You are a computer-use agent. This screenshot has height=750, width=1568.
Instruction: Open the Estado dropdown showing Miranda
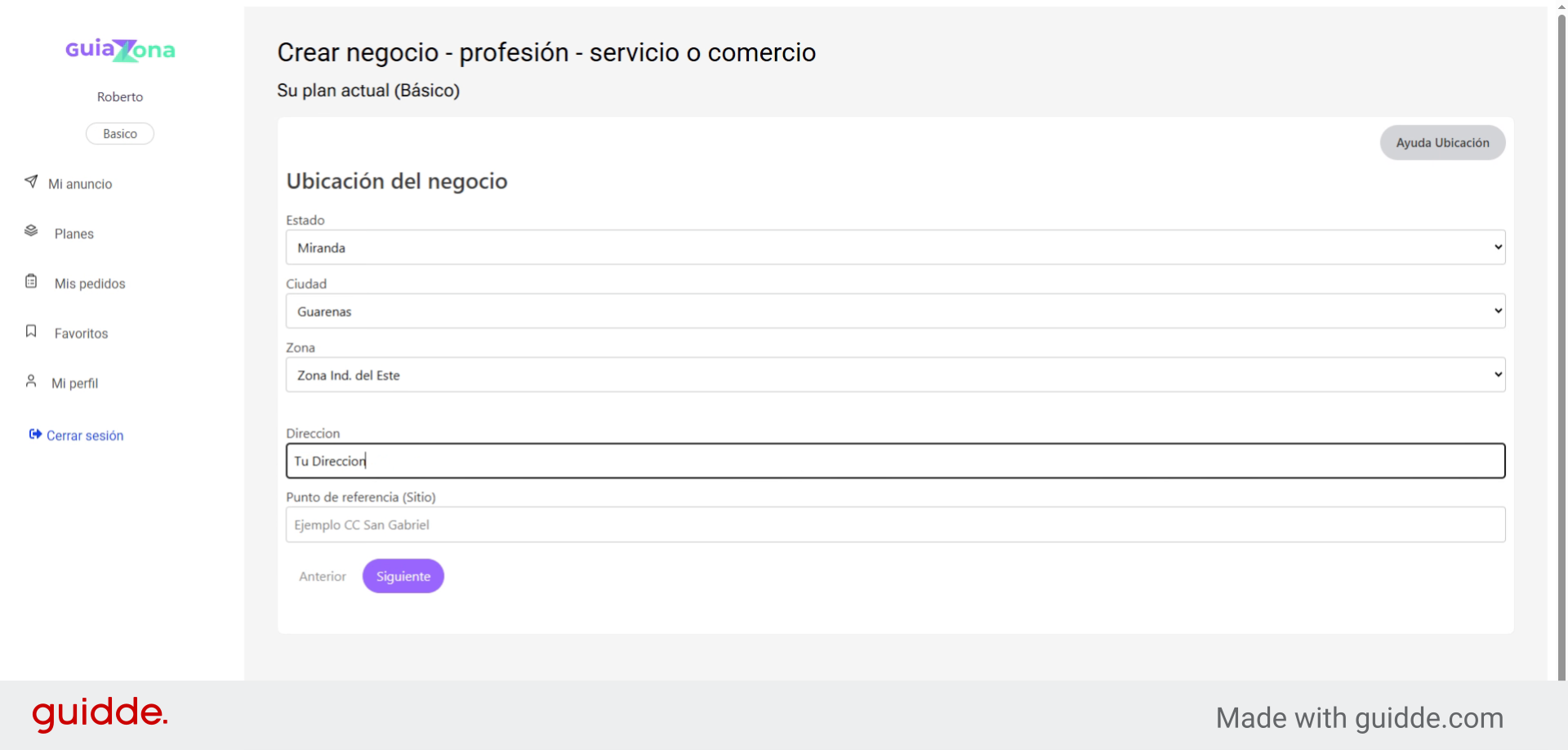[x=895, y=247]
